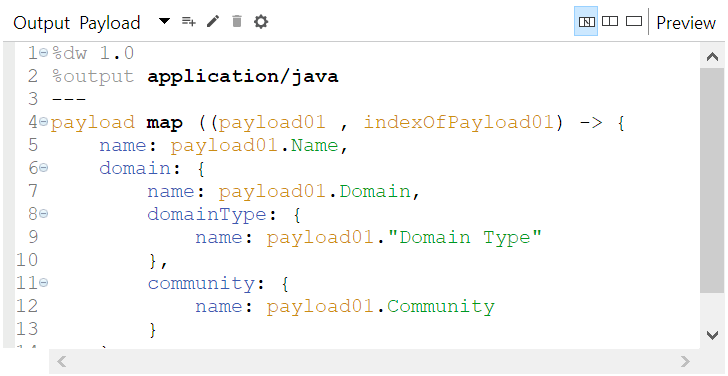Click 'indexOfPayload01' parameter text
The image size is (728, 376).
(459, 123)
